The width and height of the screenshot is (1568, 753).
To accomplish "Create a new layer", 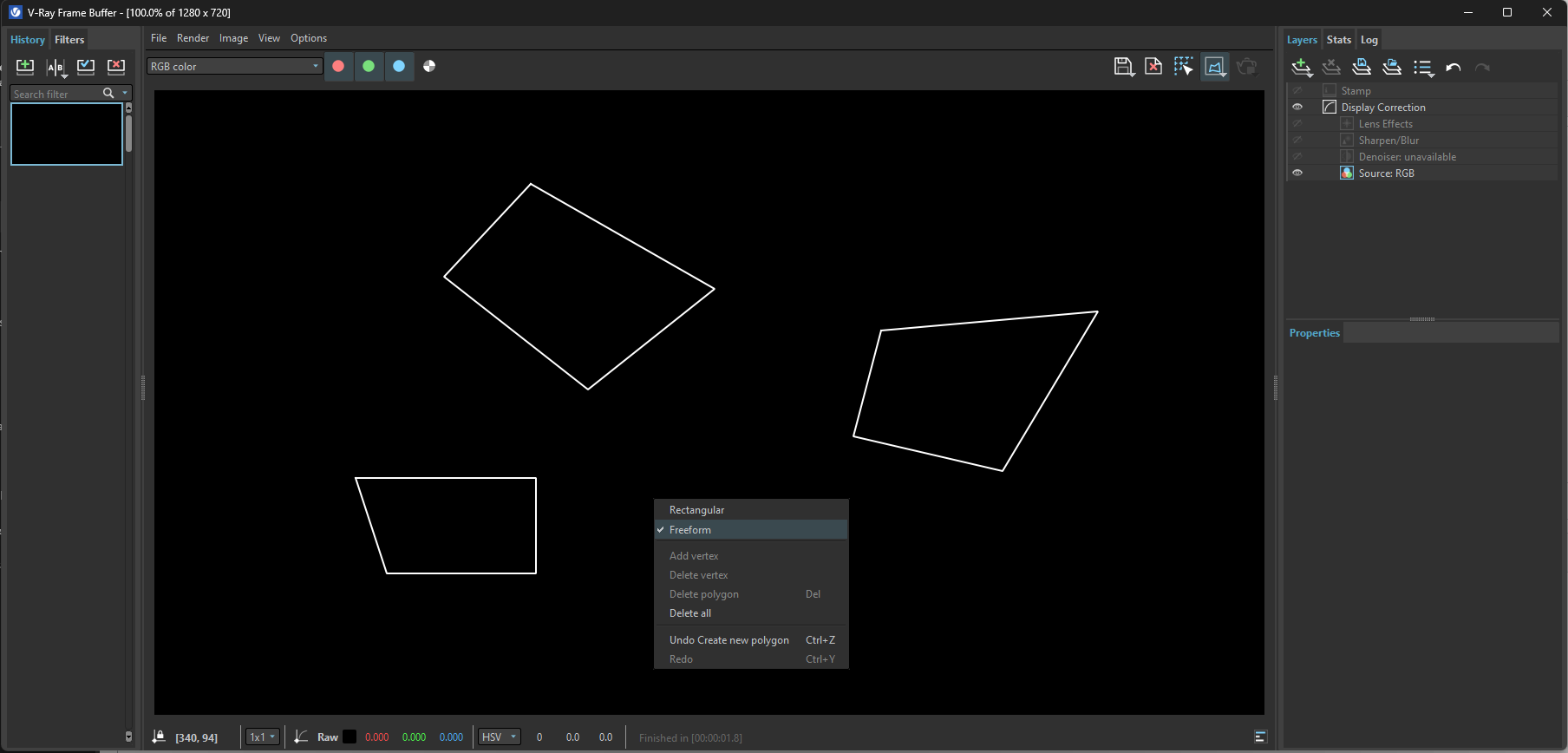I will [1302, 68].
